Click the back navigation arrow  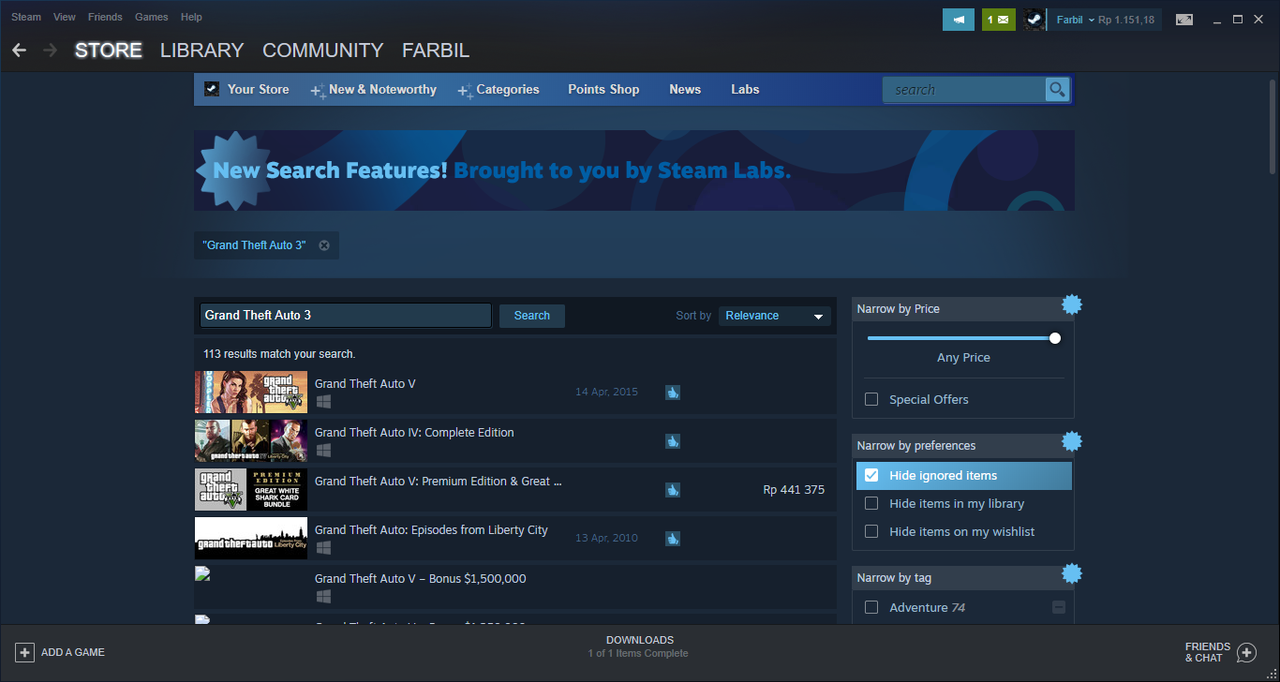[19, 50]
